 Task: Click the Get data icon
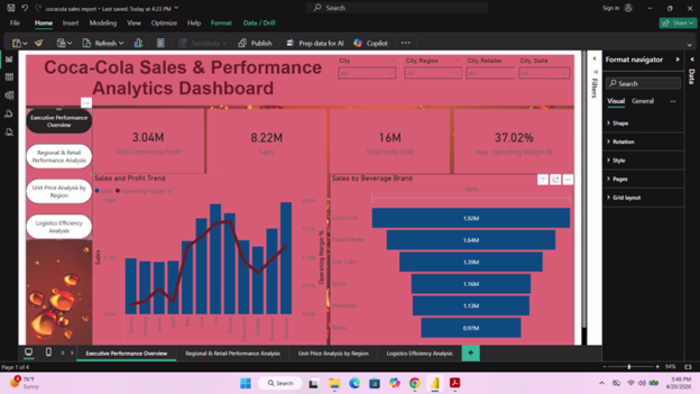(62, 43)
